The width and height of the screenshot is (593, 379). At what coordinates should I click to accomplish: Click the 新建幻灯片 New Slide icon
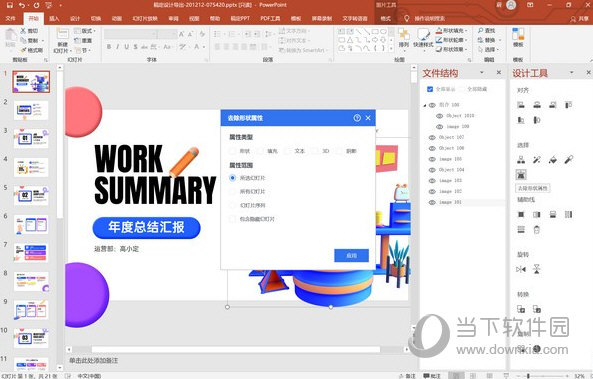click(x=62, y=33)
